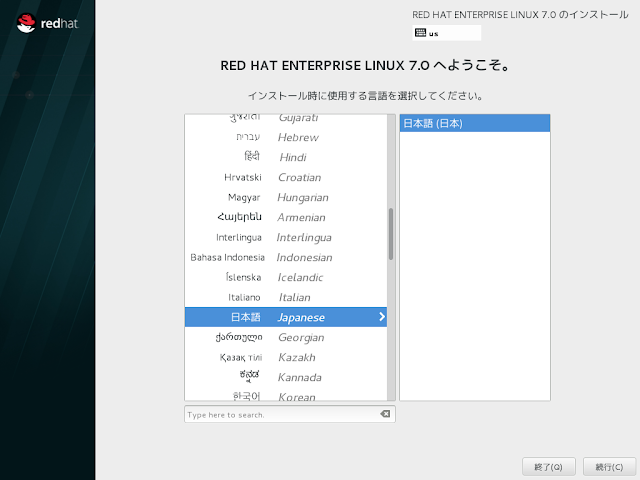The width and height of the screenshot is (640, 480).
Task: Select the Gujarati row at list top
Action: coord(286,121)
